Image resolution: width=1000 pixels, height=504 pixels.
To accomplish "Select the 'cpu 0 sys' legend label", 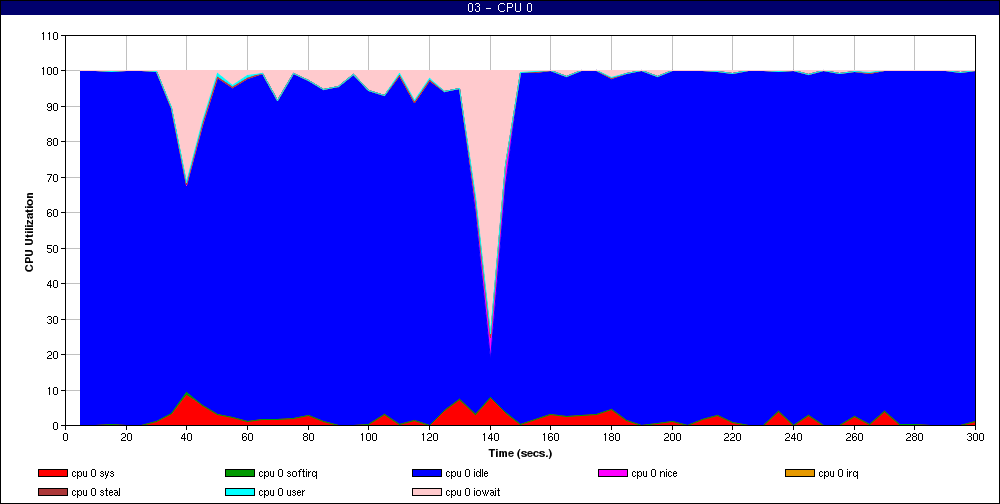I will [x=93, y=473].
